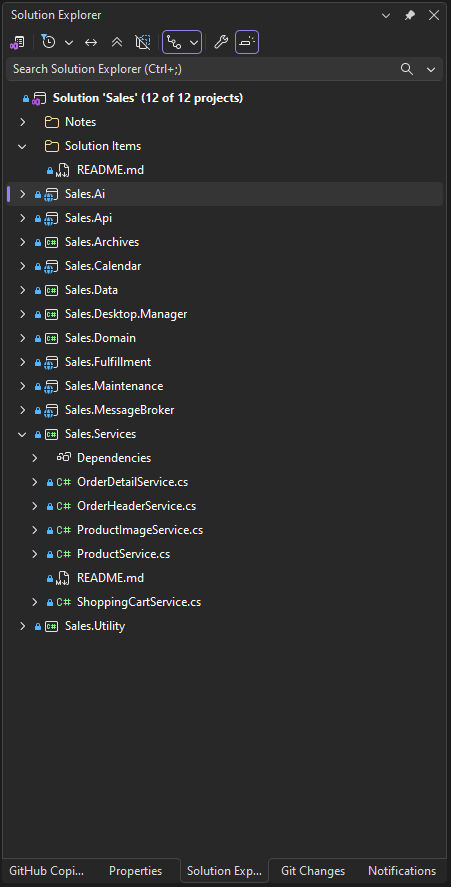Switch to the Git Changes tab

coord(313,871)
